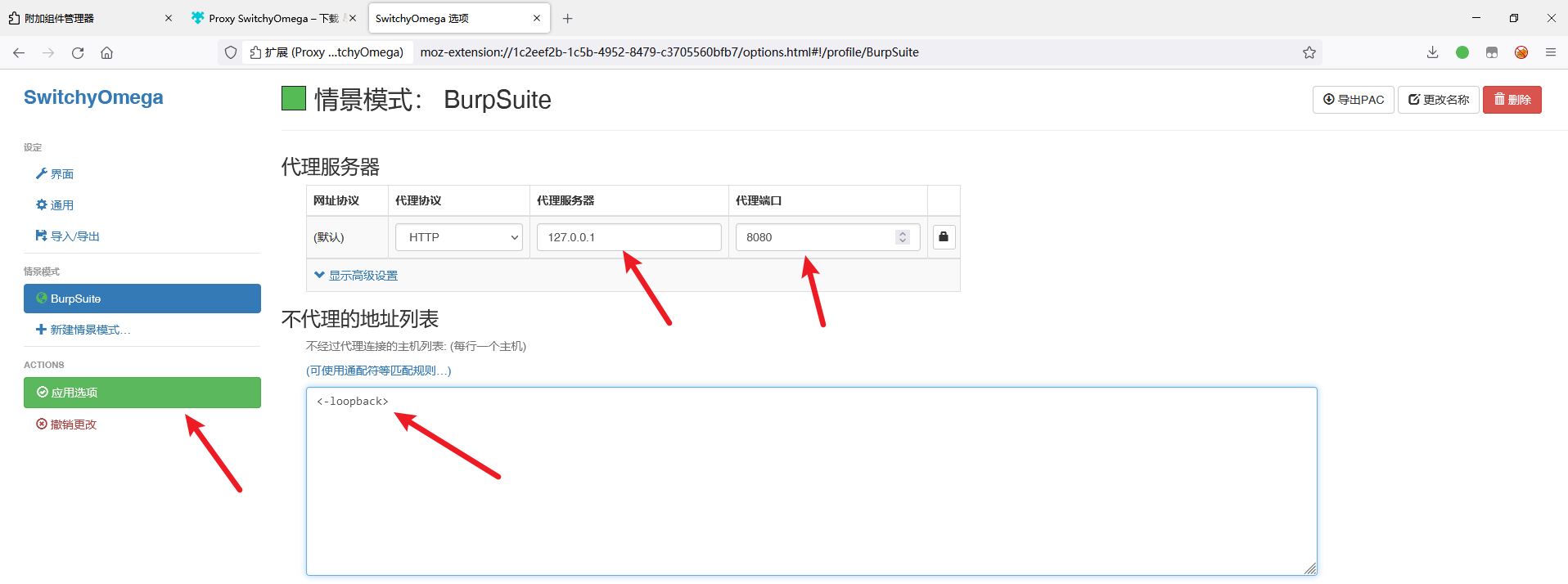
Task: Open the 界面 settings page
Action: tap(55, 174)
